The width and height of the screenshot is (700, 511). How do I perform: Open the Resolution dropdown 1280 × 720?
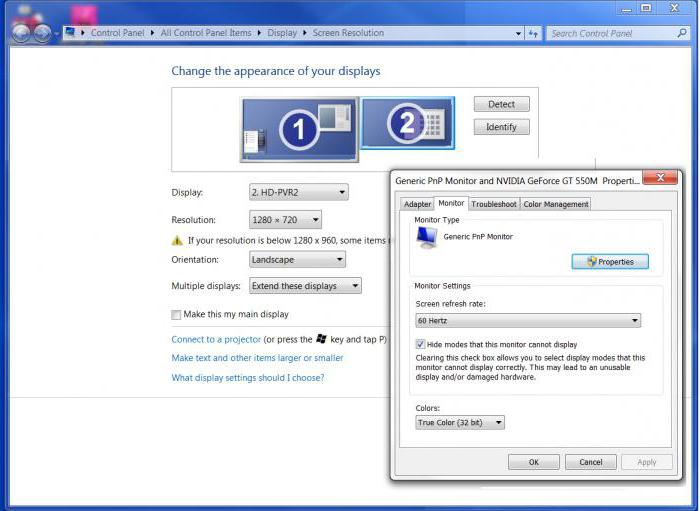coord(285,220)
